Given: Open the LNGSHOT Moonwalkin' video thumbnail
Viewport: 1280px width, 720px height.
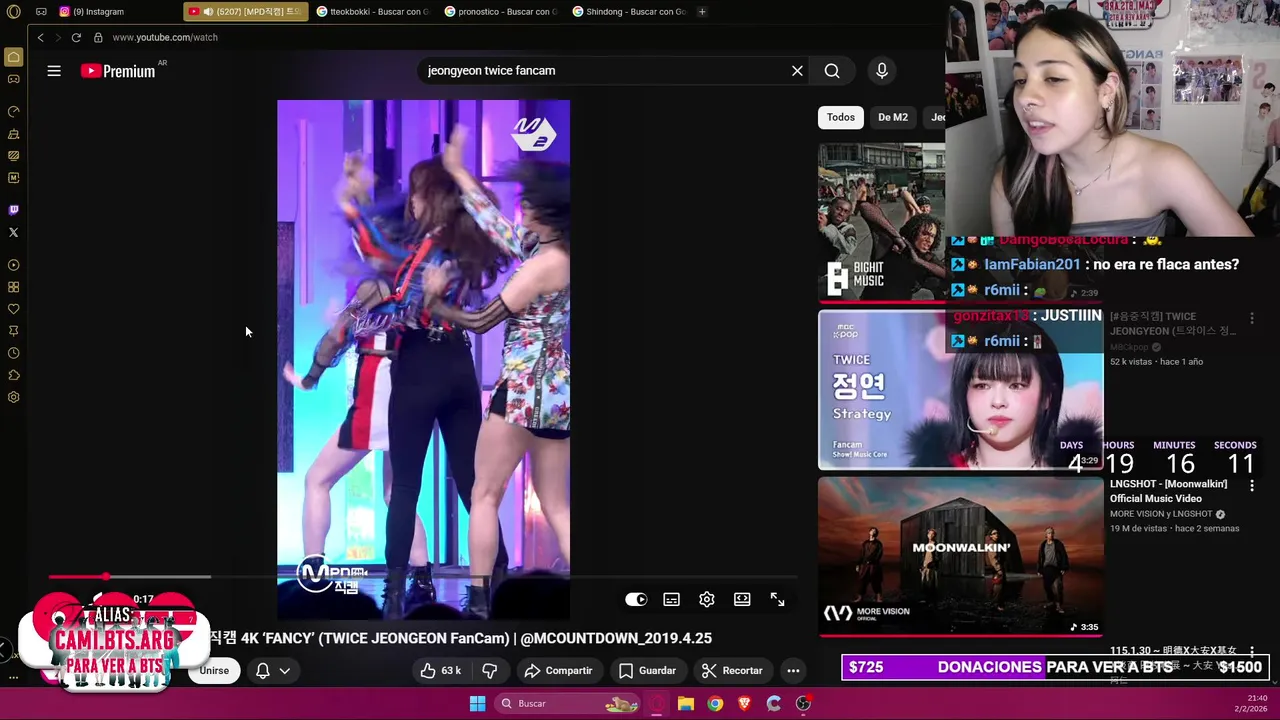Looking at the screenshot, I should pos(961,556).
